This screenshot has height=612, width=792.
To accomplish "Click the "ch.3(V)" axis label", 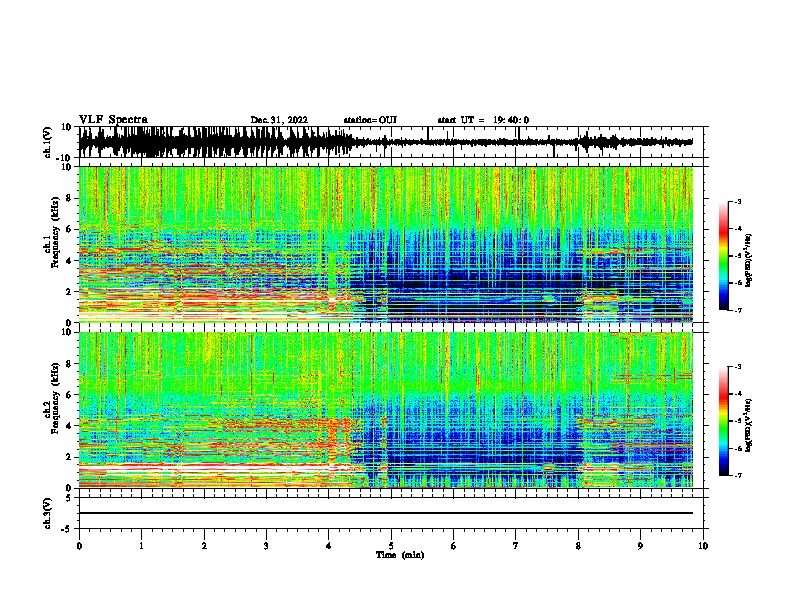I will point(48,513).
